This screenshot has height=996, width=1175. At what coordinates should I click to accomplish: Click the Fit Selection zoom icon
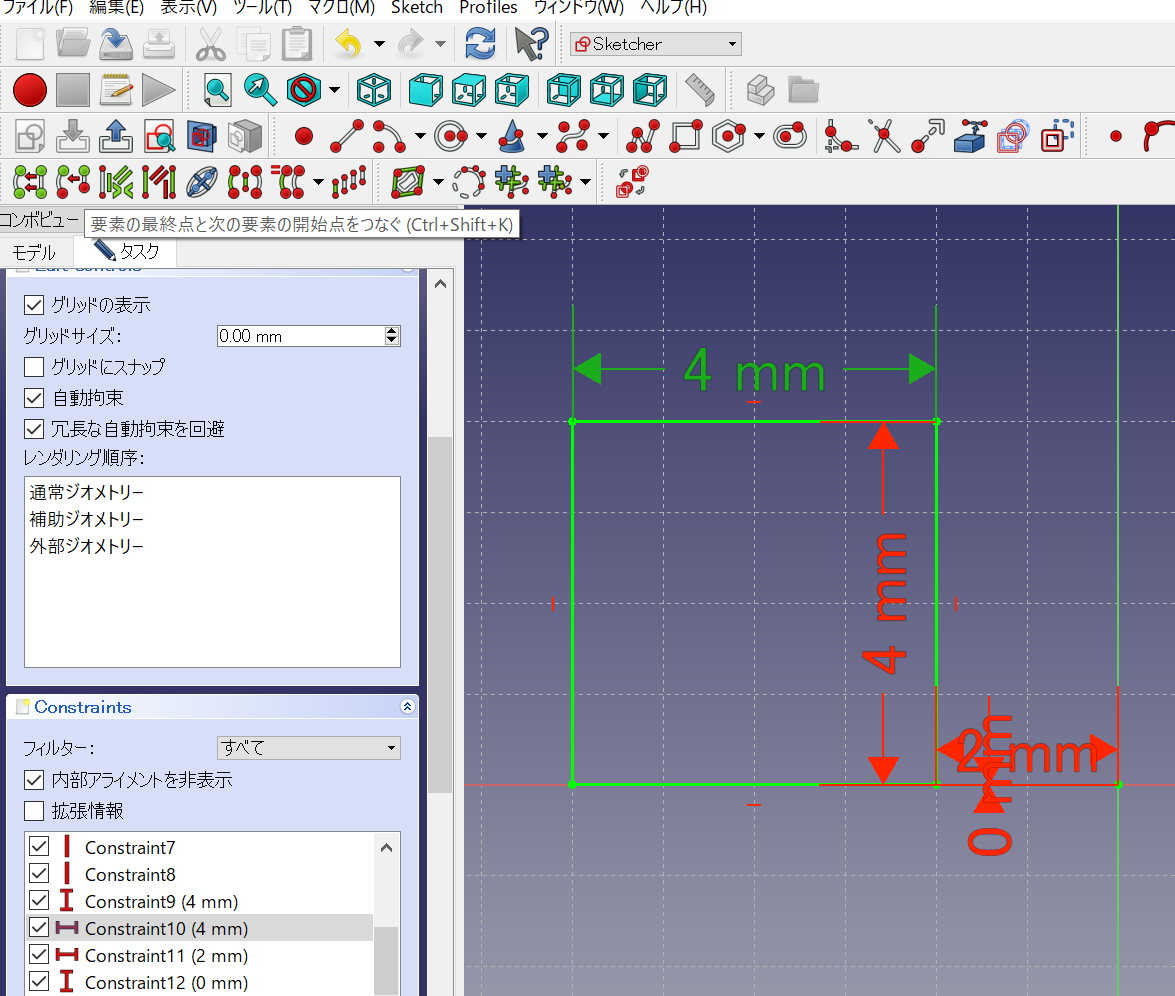click(x=260, y=91)
